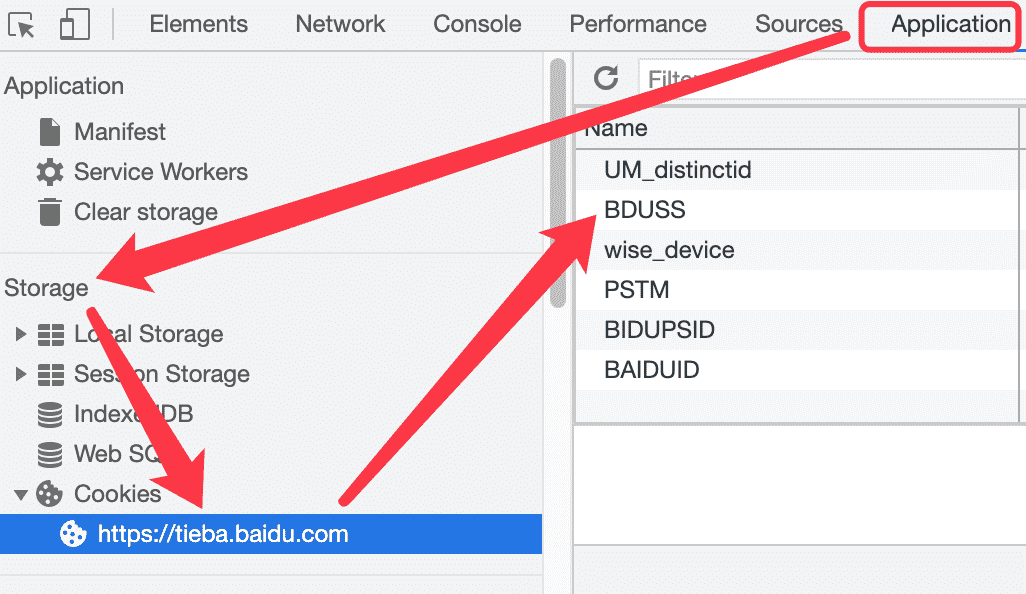
Task: Open Service Workers gear icon
Action: click(x=50, y=172)
